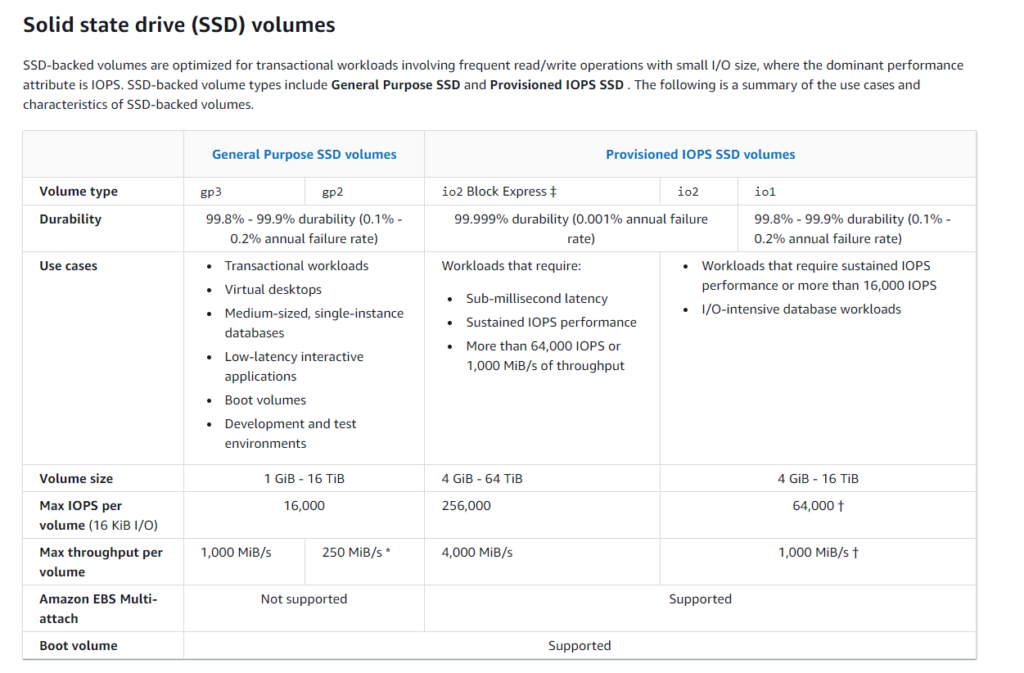Click the Use cases row header

(x=68, y=266)
